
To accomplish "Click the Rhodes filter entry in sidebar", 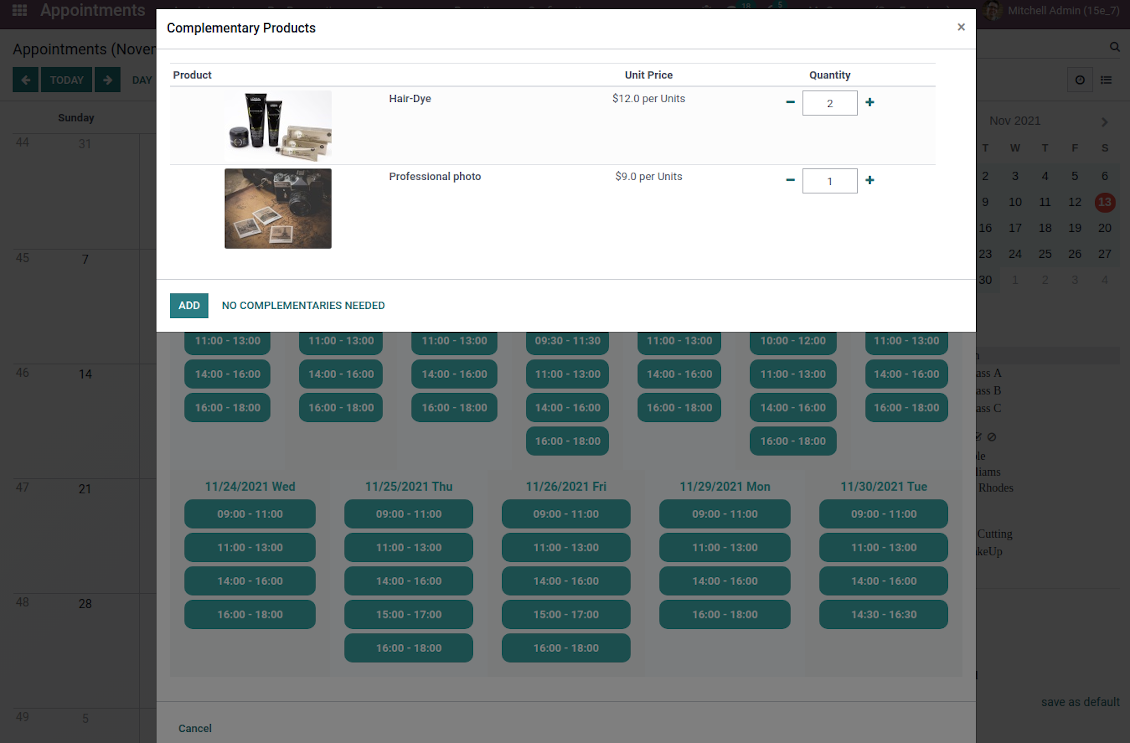I will click(995, 488).
